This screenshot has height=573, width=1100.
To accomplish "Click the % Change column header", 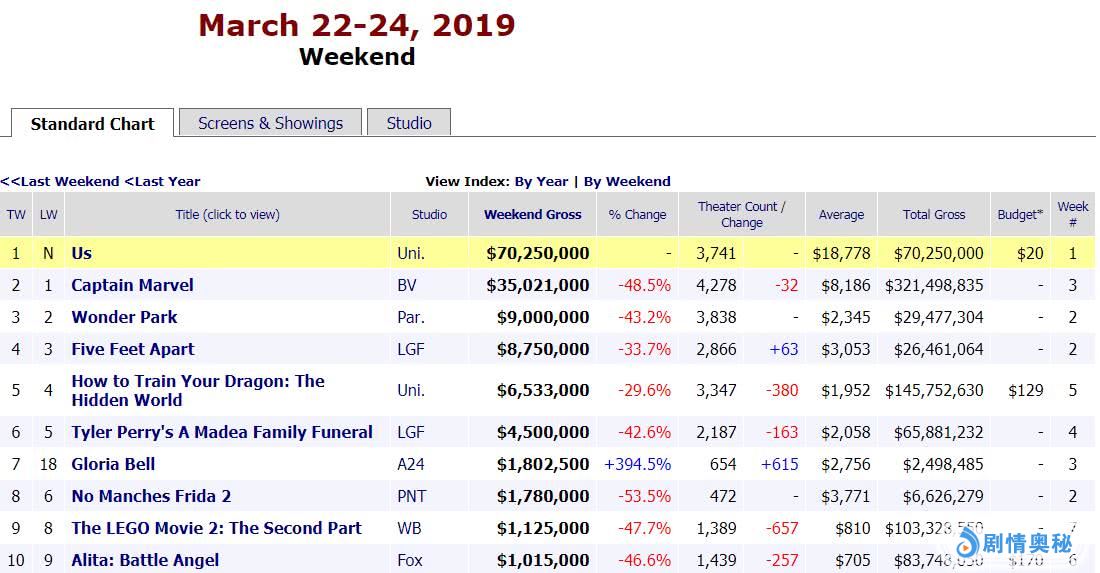I will (x=637, y=214).
